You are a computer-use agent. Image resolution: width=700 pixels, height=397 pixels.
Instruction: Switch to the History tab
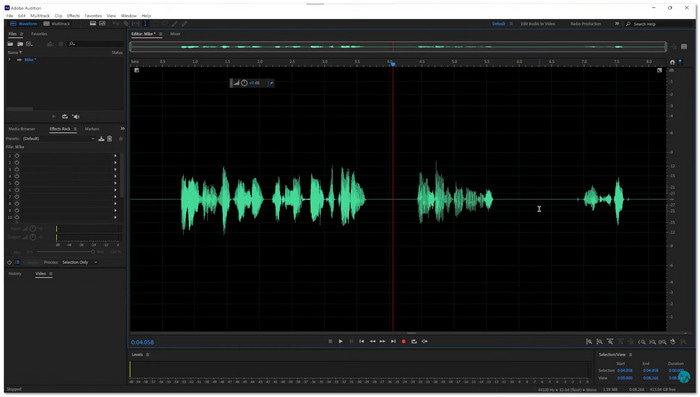[x=15, y=273]
